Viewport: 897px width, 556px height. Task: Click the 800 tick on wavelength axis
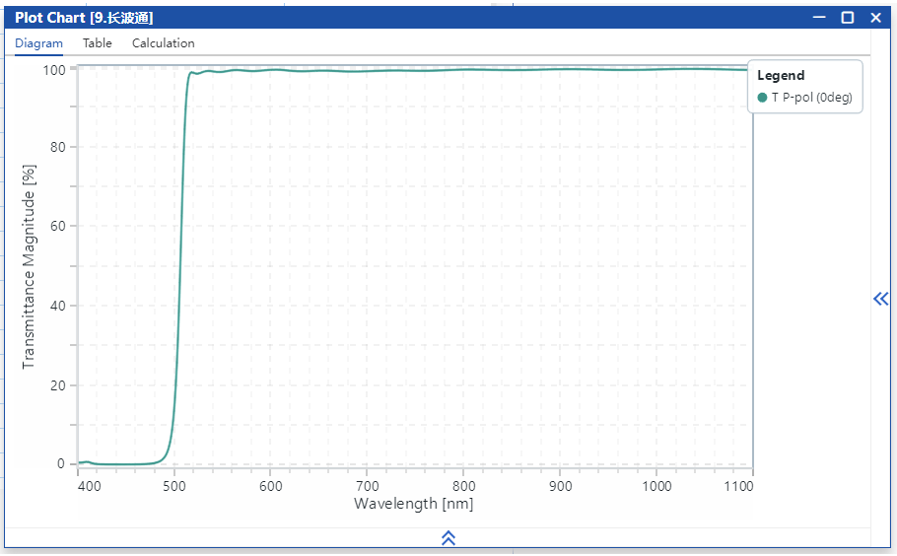463,486
